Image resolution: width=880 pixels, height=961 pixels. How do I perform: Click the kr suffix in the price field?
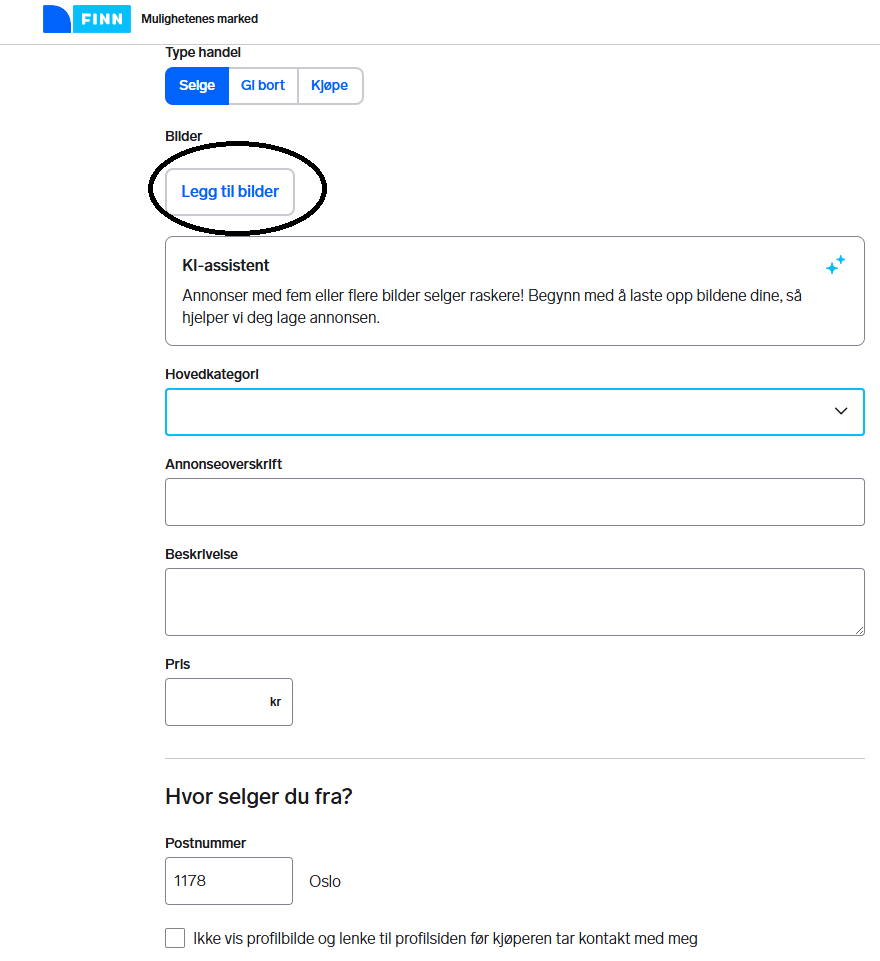point(275,702)
